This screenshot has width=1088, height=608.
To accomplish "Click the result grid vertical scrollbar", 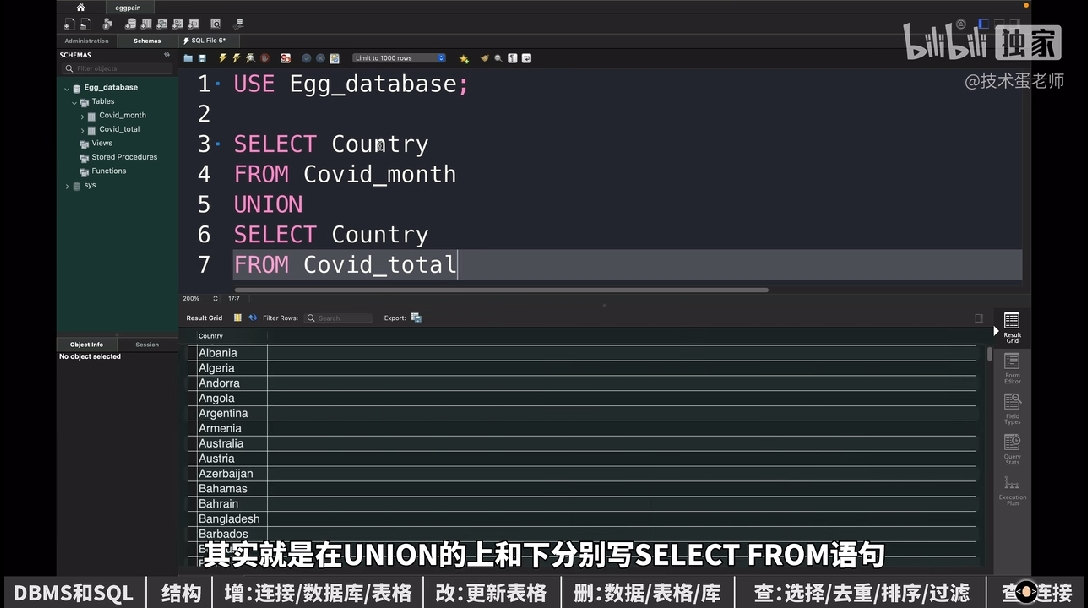I will coord(989,354).
